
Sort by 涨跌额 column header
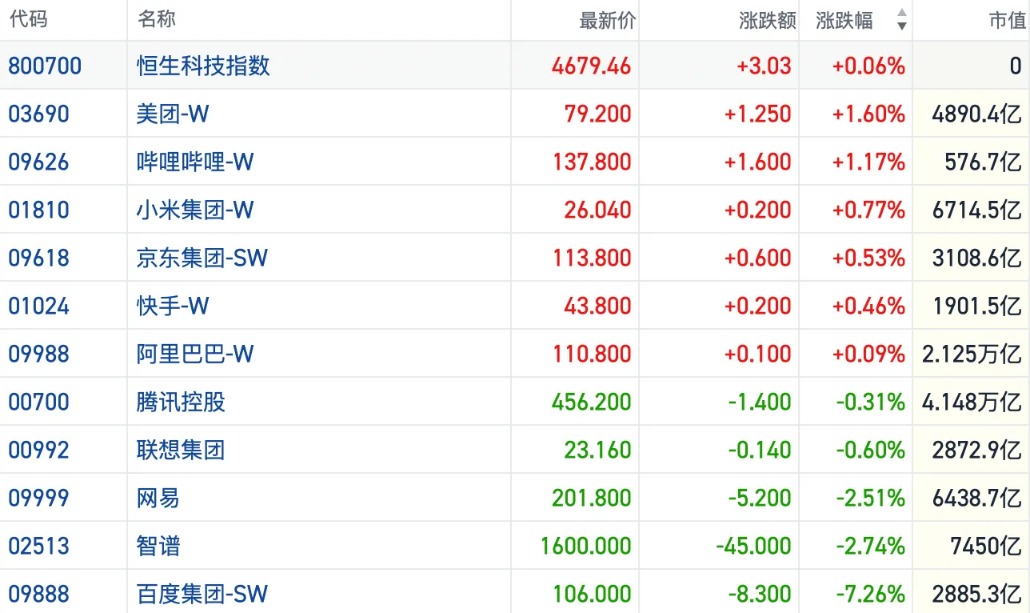767,20
